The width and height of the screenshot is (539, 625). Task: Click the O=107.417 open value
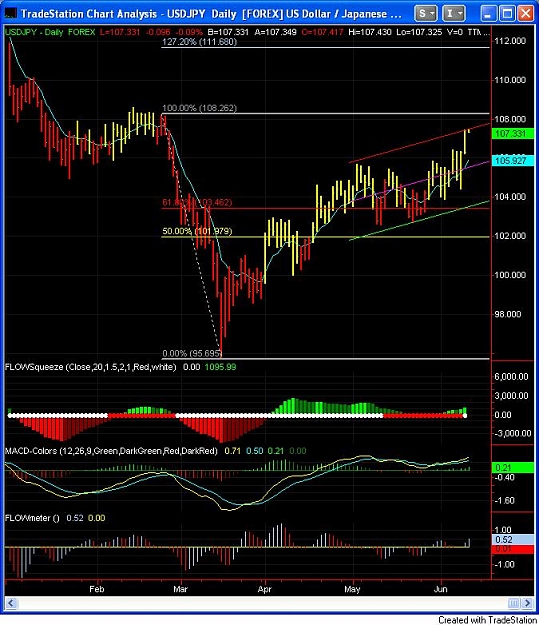tap(322, 32)
